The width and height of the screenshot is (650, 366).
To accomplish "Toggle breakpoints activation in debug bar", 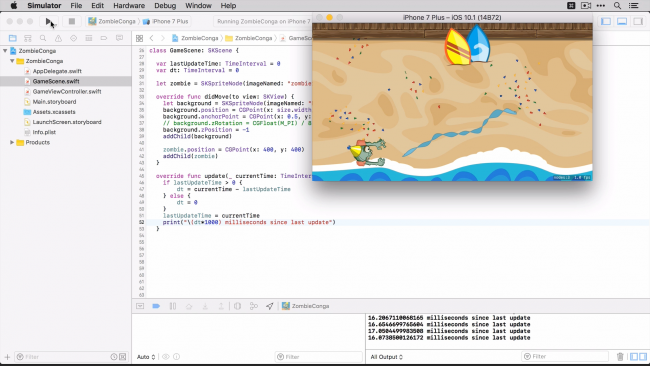I will pyautogui.click(x=156, y=306).
